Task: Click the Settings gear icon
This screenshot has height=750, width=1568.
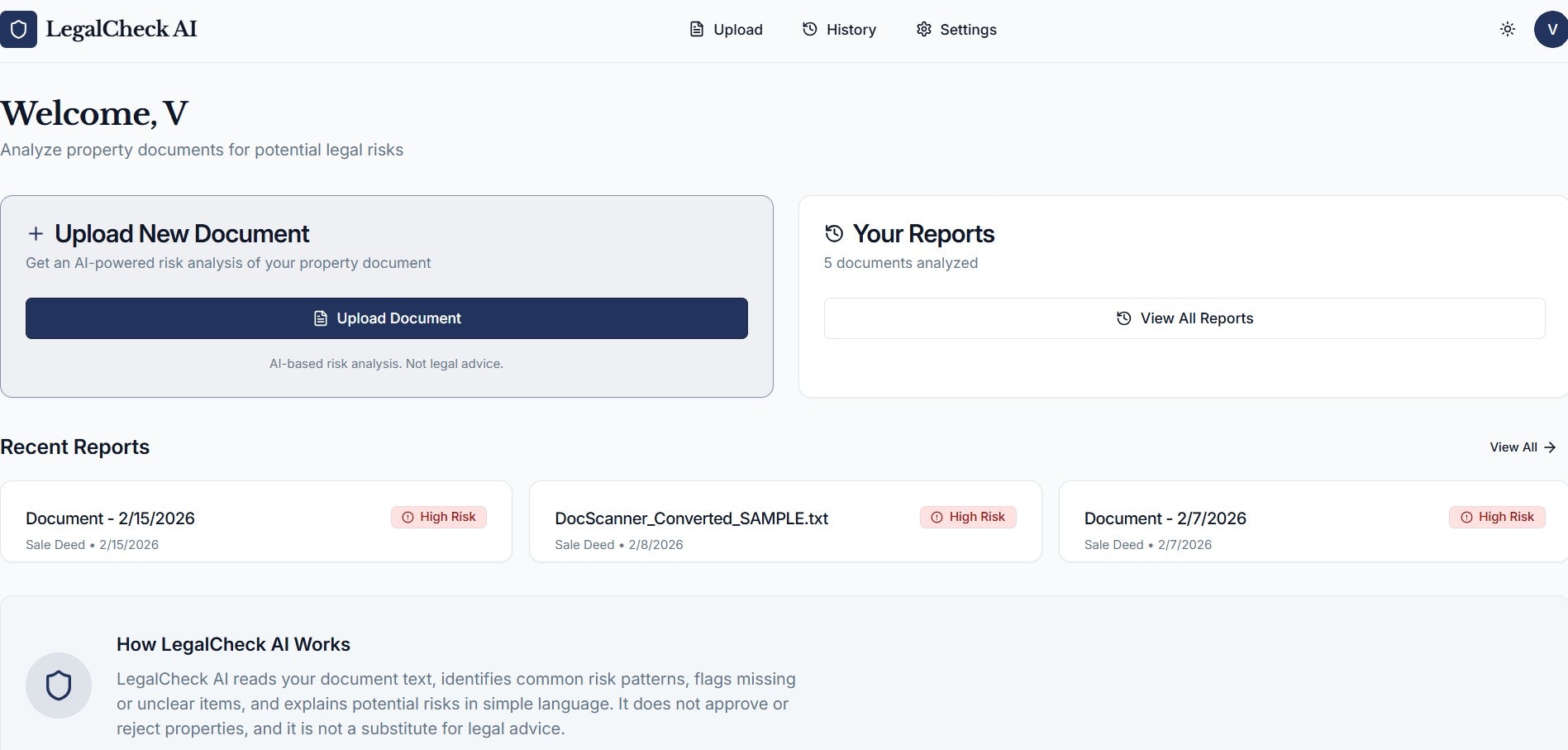Action: pos(923,29)
